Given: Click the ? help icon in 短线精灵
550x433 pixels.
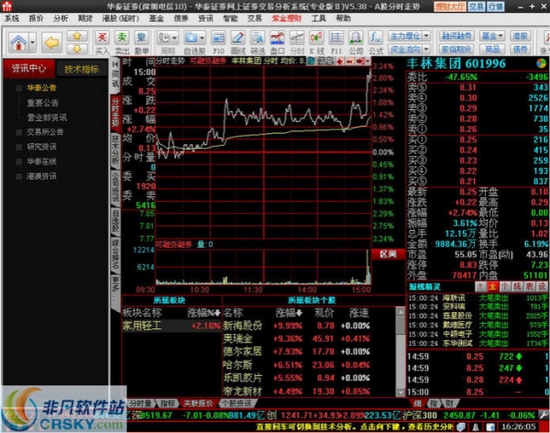Looking at the screenshot, I should (x=480, y=287).
